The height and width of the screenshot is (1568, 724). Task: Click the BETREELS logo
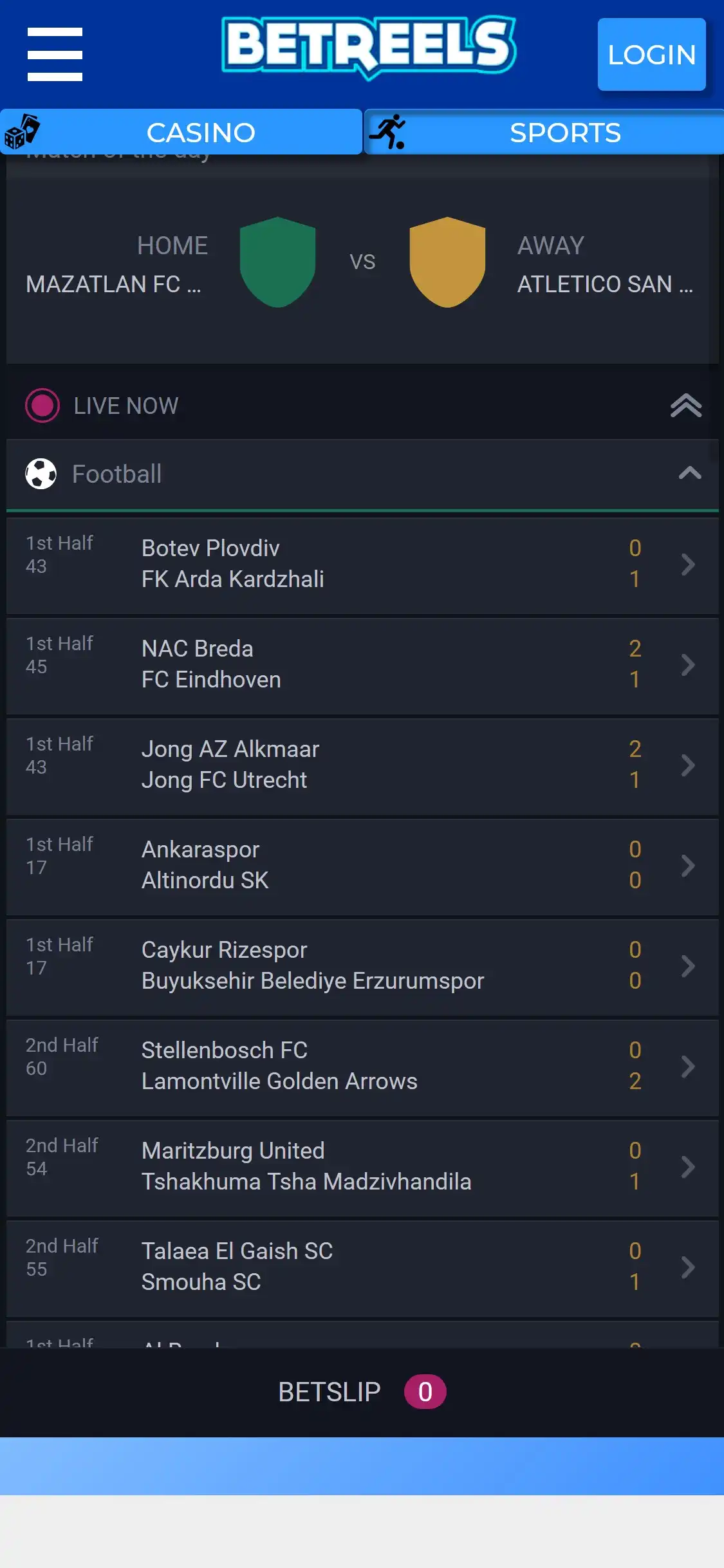368,46
